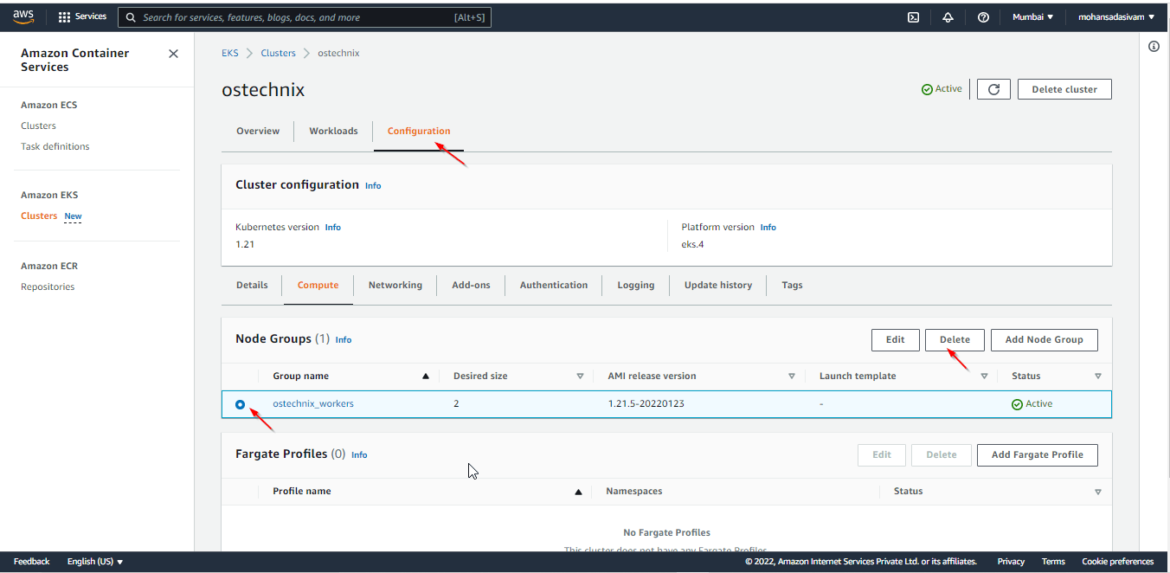This screenshot has height=573, width=1170.
Task: Click the AWS search input field
Action: (300, 17)
